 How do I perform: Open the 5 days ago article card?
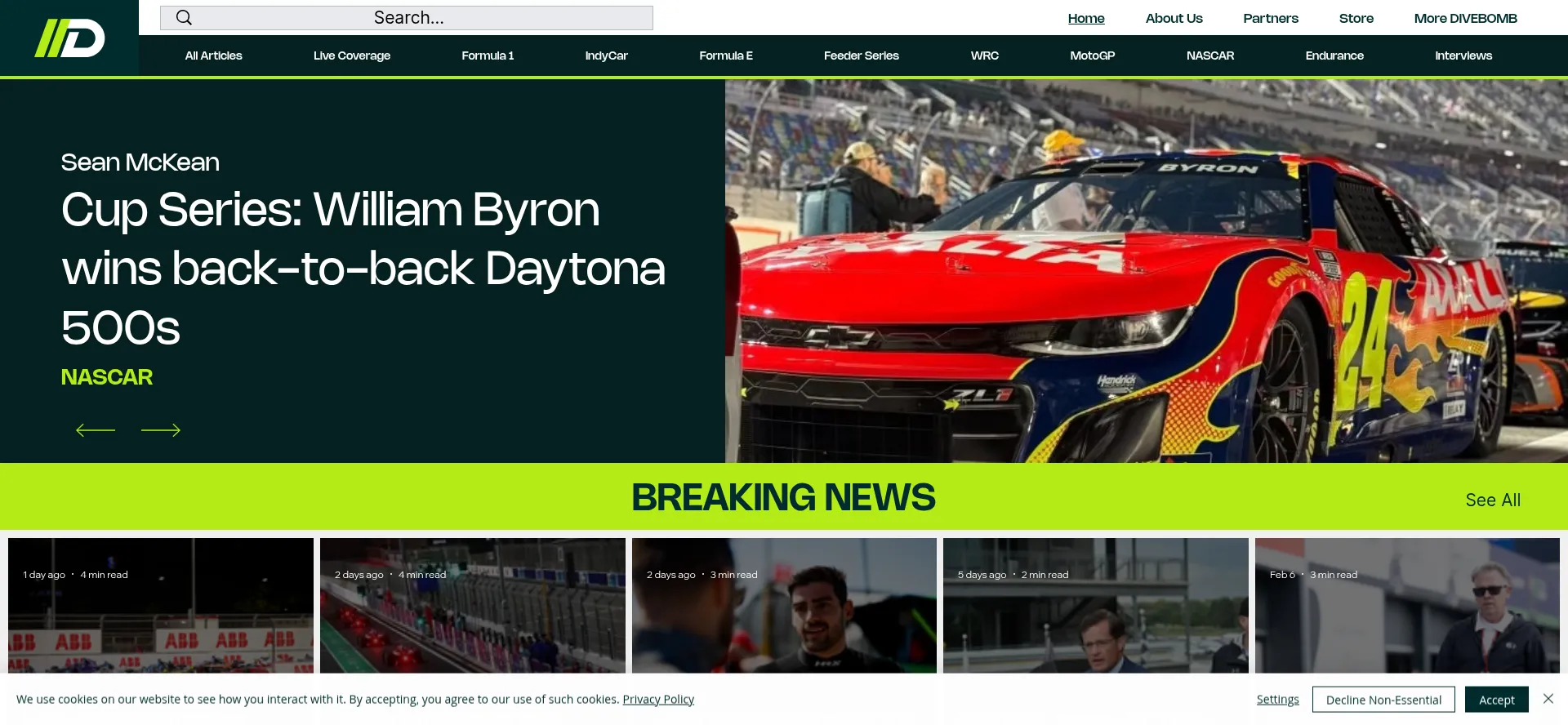tap(1096, 605)
